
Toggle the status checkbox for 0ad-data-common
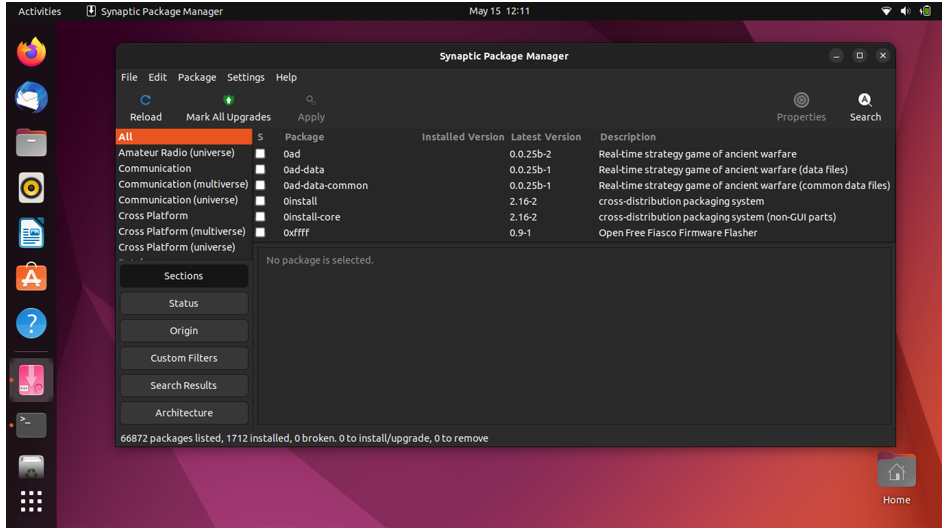(260, 185)
